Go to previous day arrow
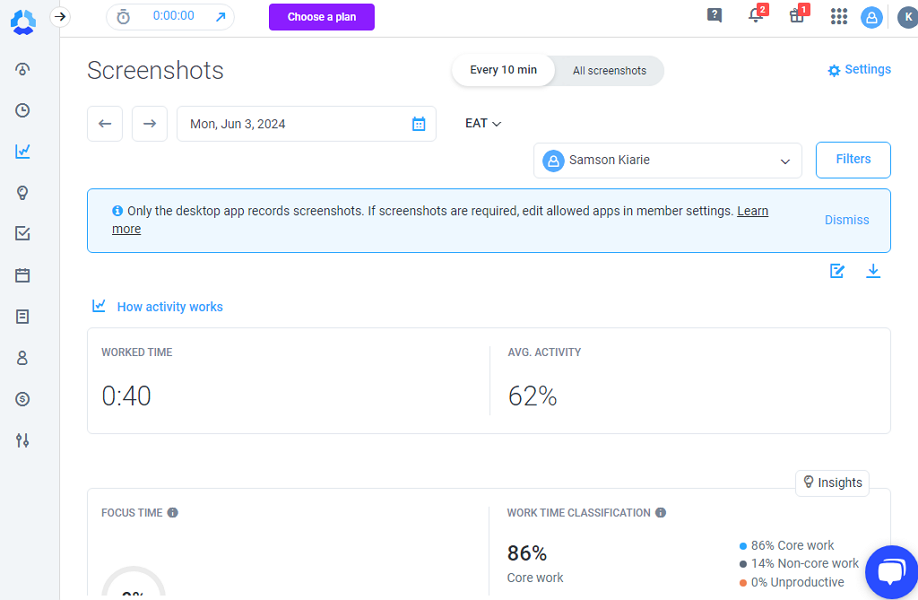Viewport: 918px width, 600px height. (105, 124)
